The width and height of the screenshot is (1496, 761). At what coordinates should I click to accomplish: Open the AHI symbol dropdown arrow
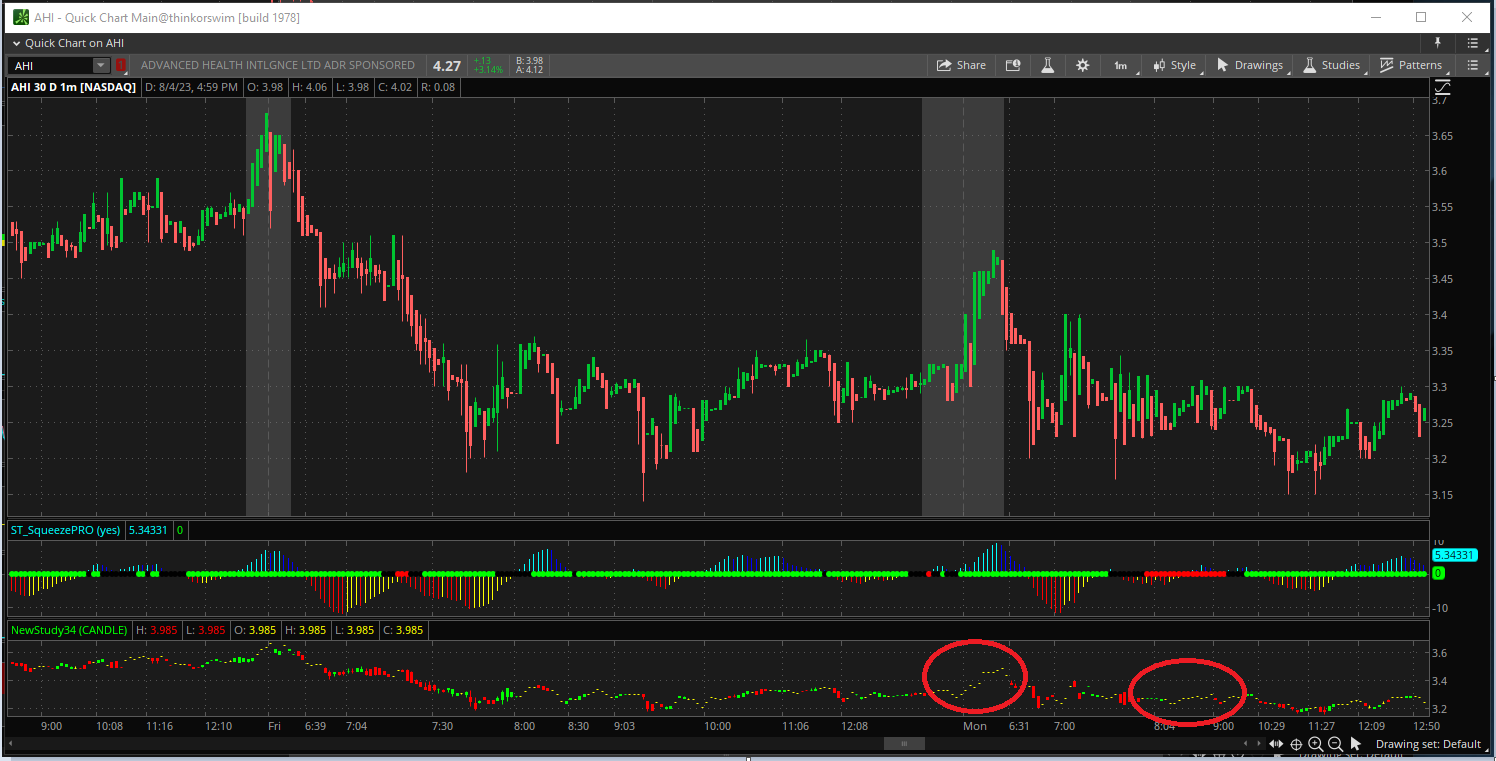click(100, 66)
